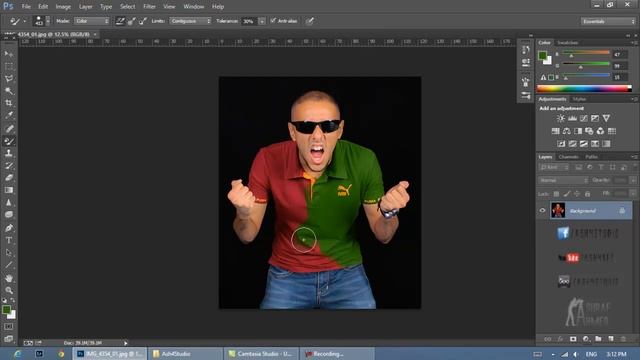Select the History Brush tool
This screenshot has height=360, width=640.
pos(9,166)
